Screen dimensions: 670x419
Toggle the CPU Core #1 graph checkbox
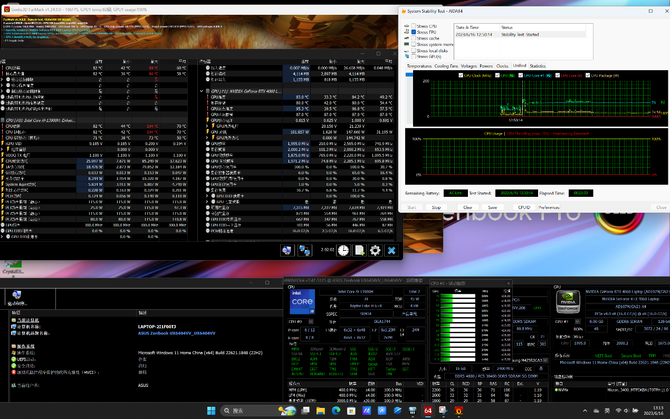pyautogui.click(x=521, y=75)
